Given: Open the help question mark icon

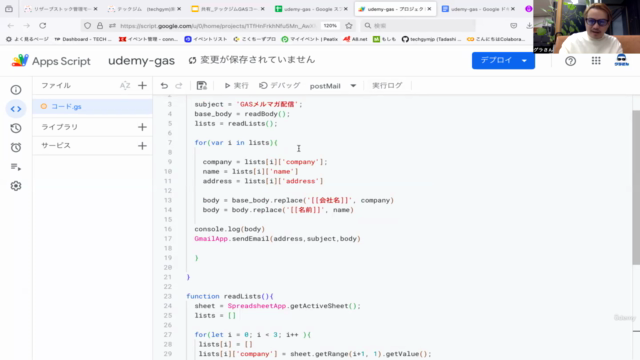Looking at the screenshot, I should [570, 61].
